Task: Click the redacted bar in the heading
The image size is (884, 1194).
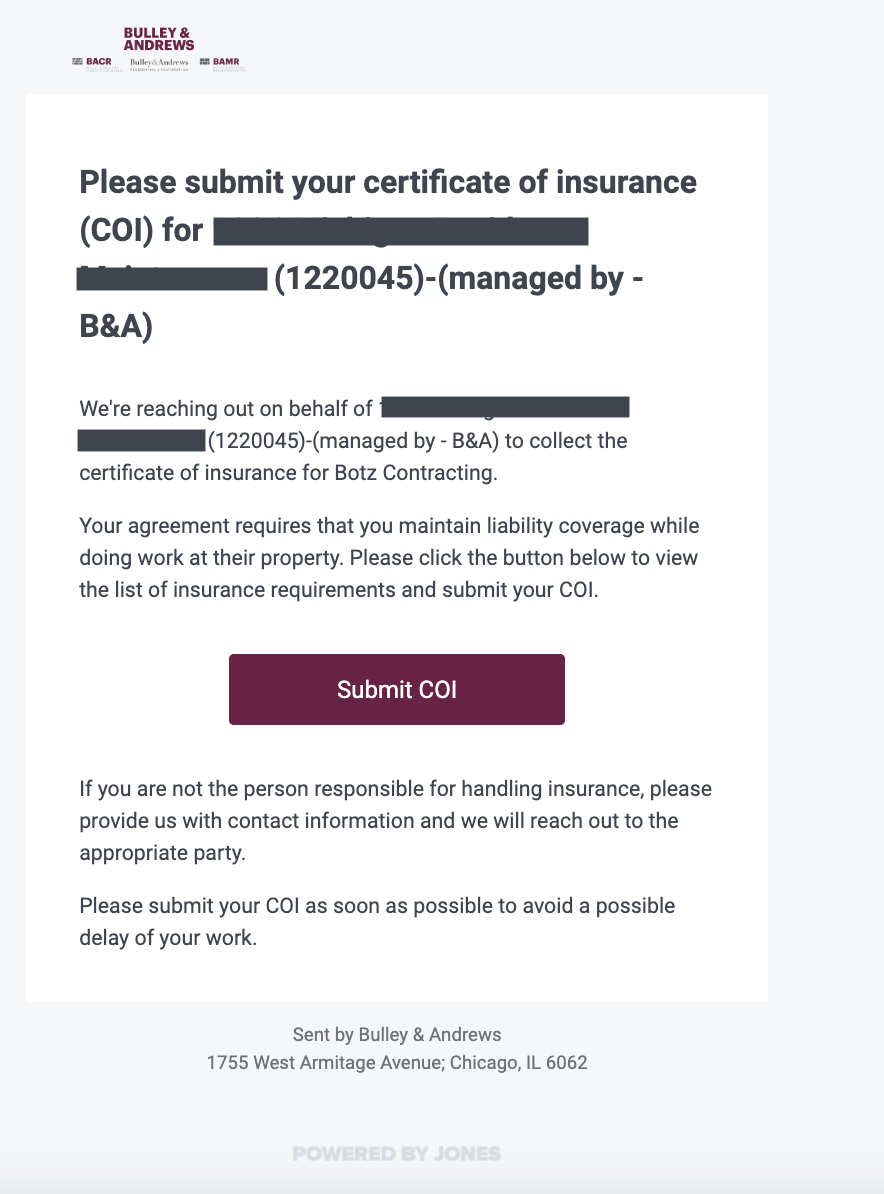Action: [x=400, y=231]
